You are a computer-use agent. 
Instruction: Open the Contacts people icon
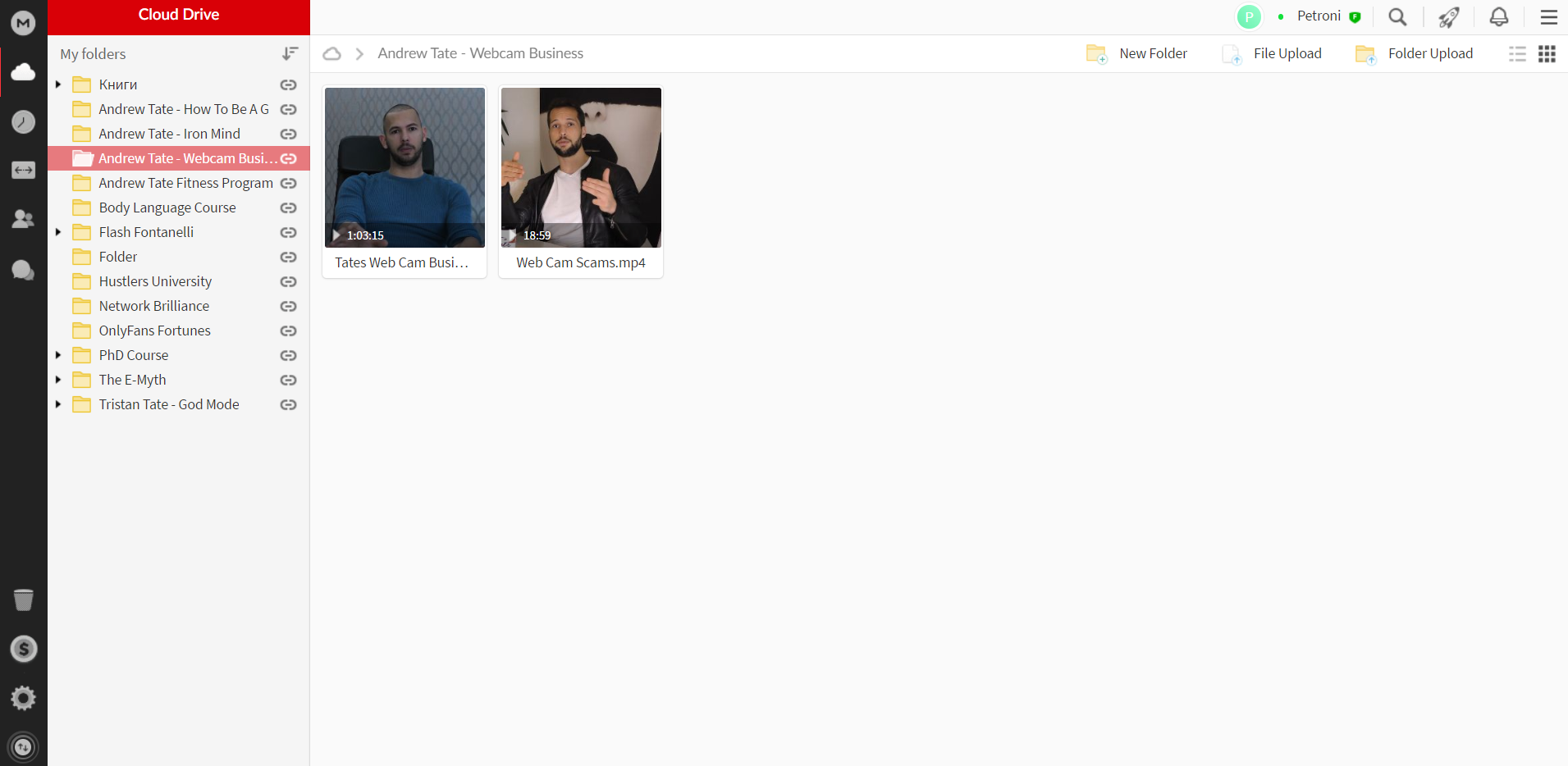pos(23,219)
